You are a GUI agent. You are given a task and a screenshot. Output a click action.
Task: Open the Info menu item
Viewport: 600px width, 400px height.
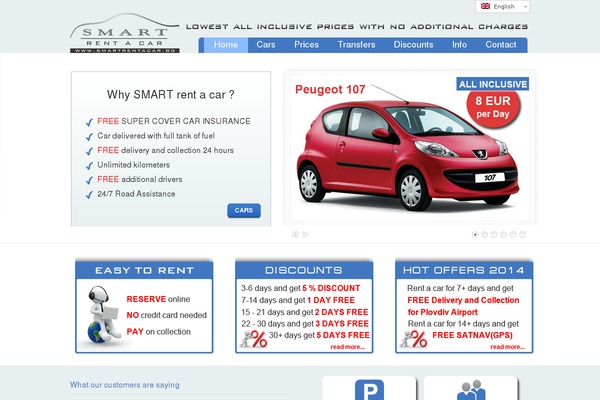(x=459, y=45)
